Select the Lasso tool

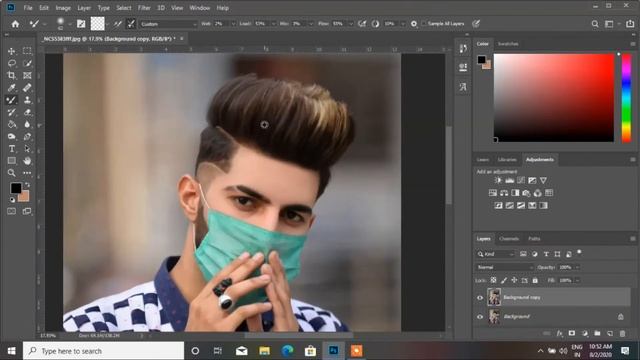11,63
